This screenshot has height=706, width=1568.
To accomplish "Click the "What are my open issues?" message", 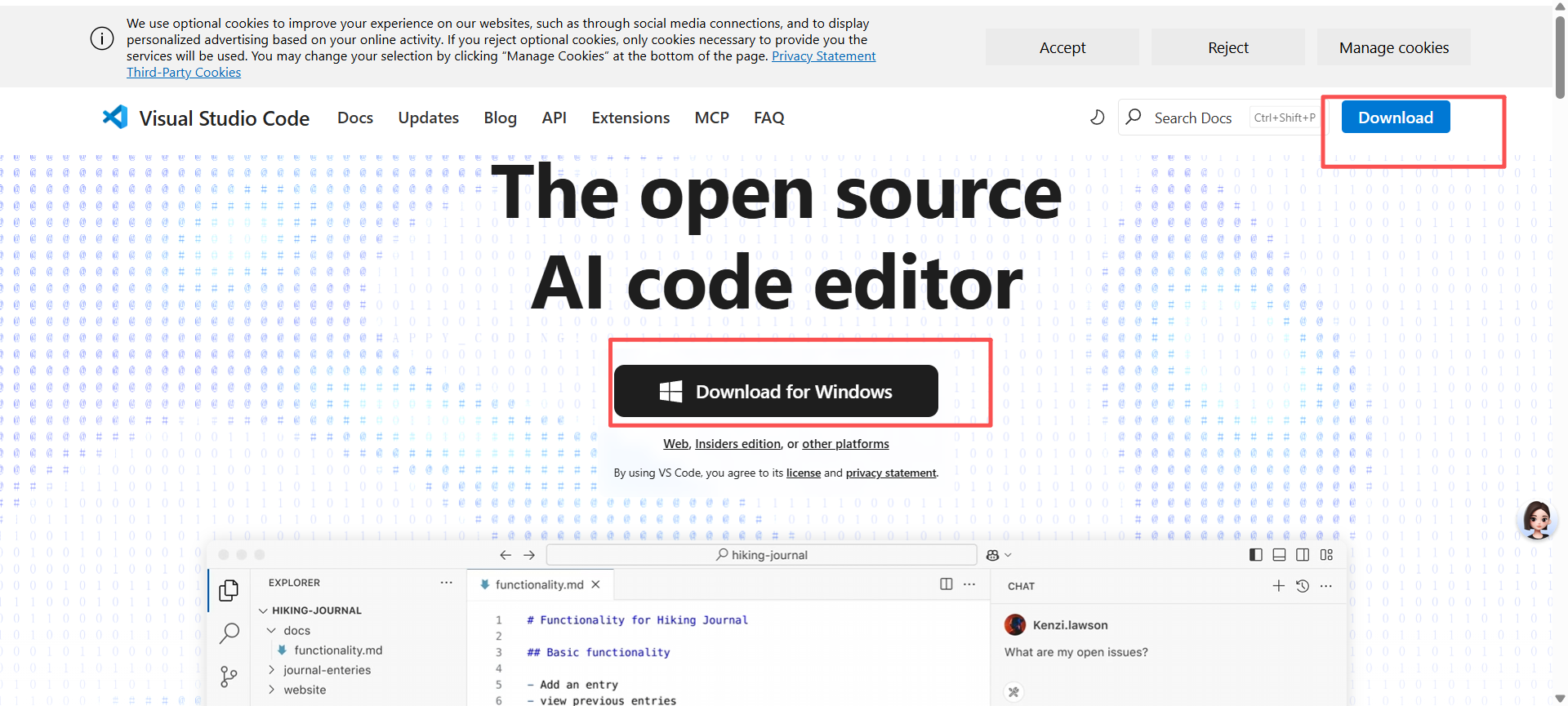I will tap(1076, 652).
